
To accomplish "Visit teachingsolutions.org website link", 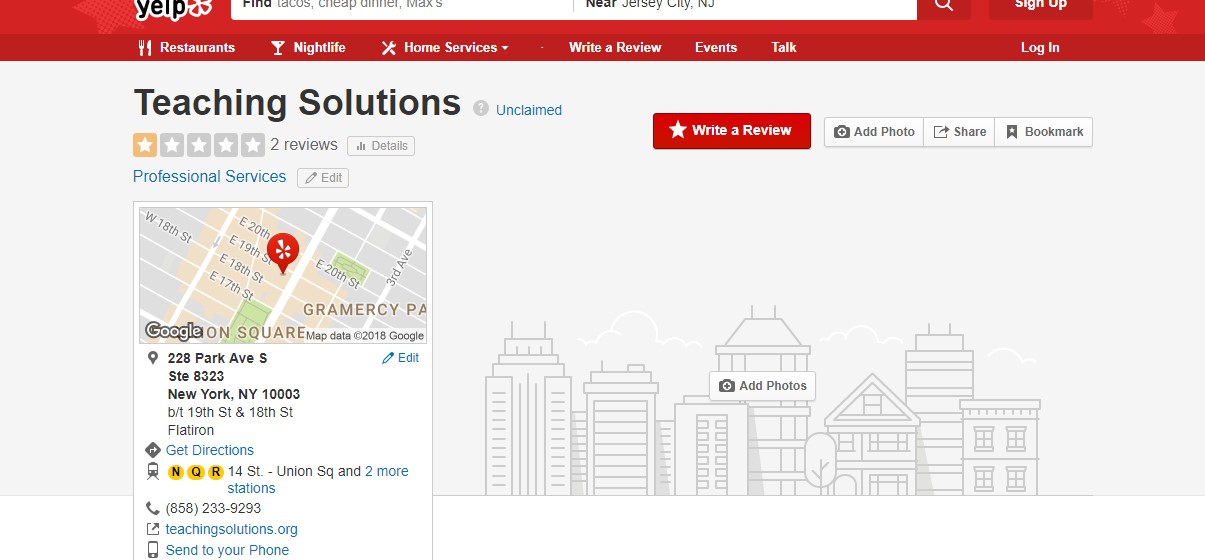I will pyautogui.click(x=232, y=529).
